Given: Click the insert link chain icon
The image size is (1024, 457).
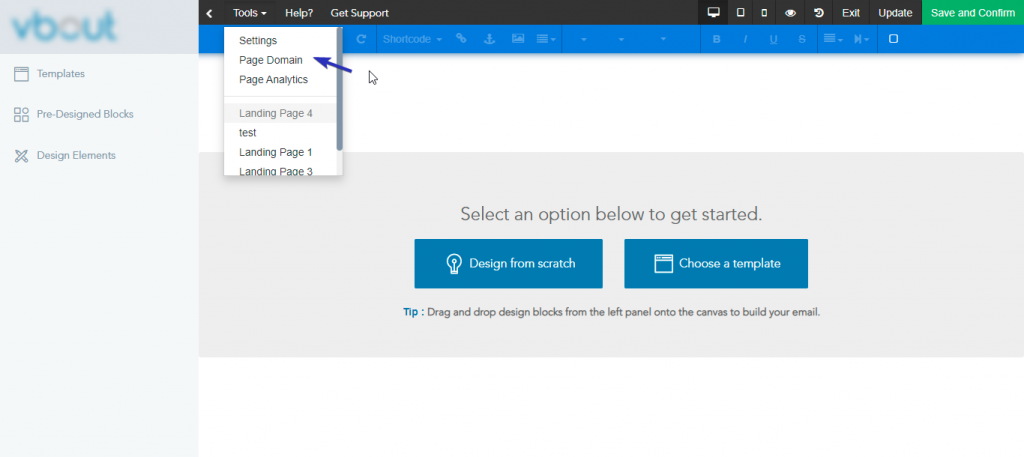Looking at the screenshot, I should point(461,39).
